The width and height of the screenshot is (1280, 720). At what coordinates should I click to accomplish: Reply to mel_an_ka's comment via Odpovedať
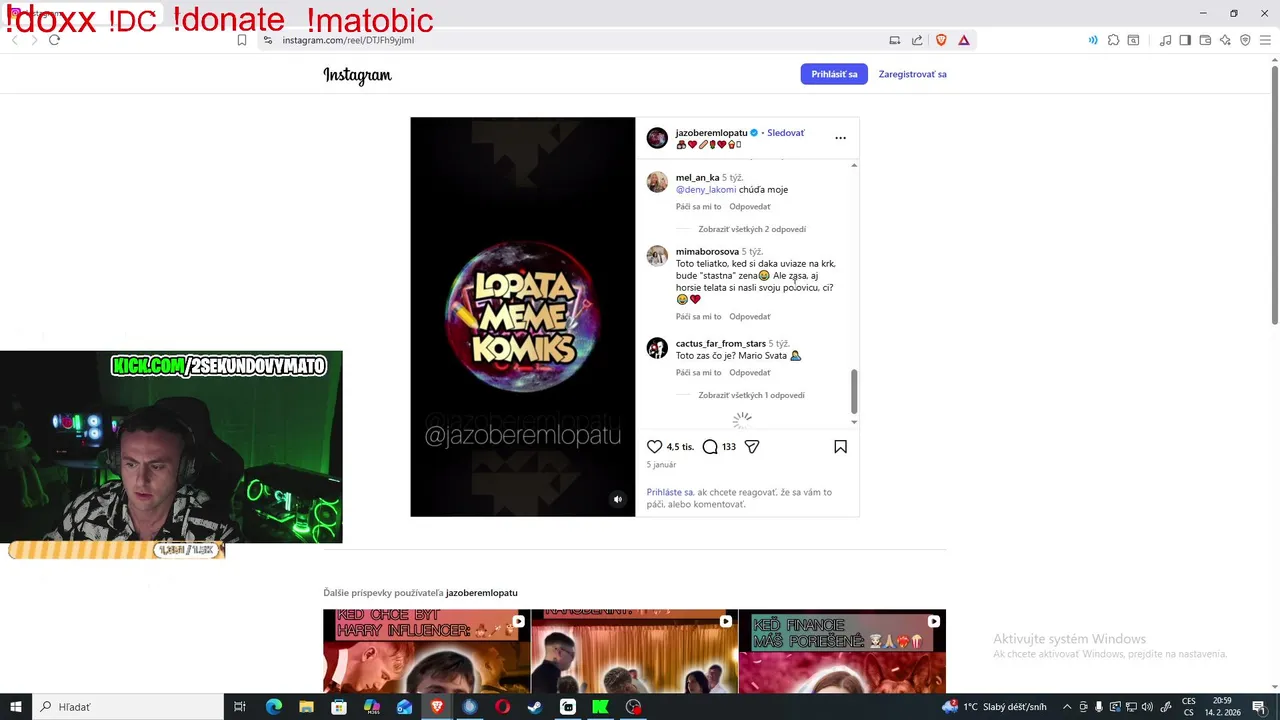[x=750, y=207]
